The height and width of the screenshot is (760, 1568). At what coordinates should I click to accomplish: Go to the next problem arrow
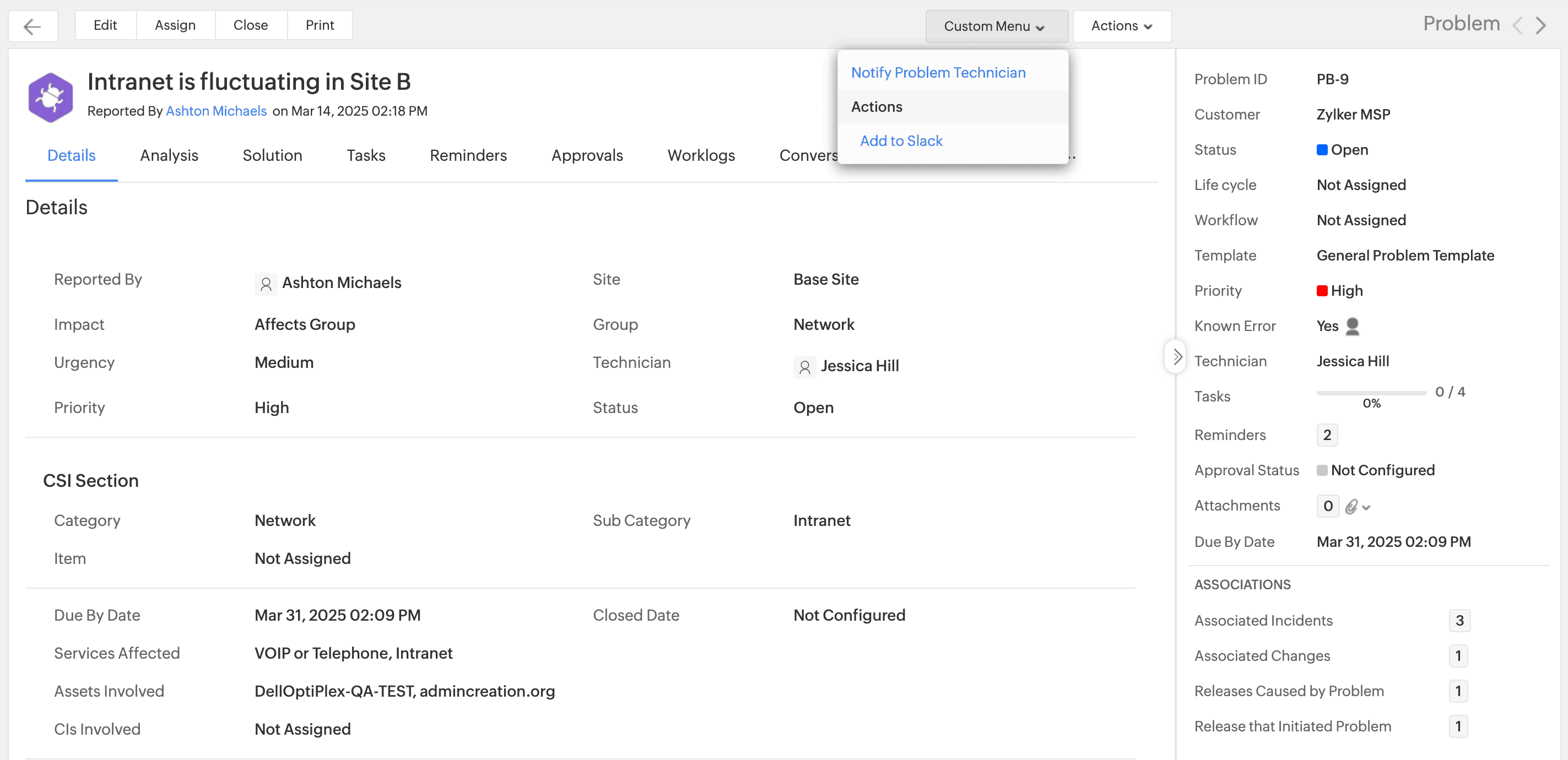point(1540,25)
